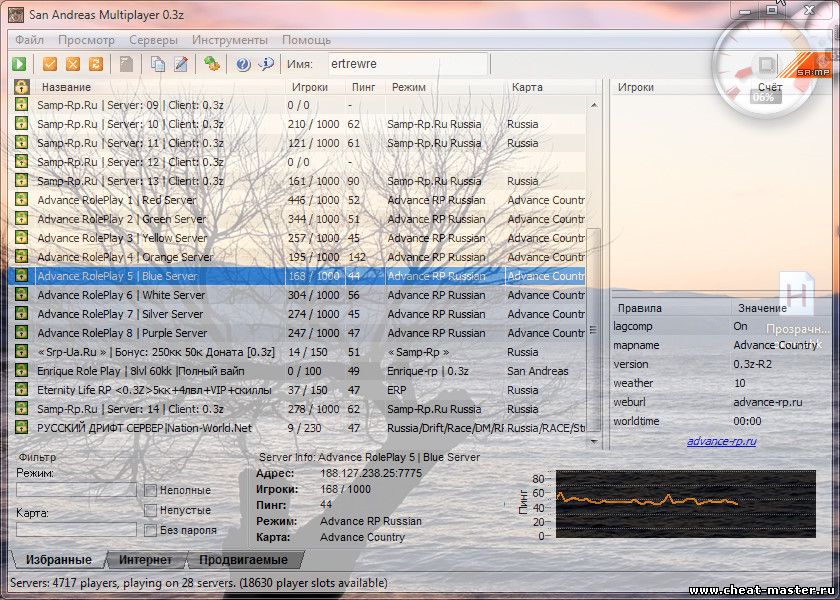Enable the Неполные filter checkbox

click(150, 491)
